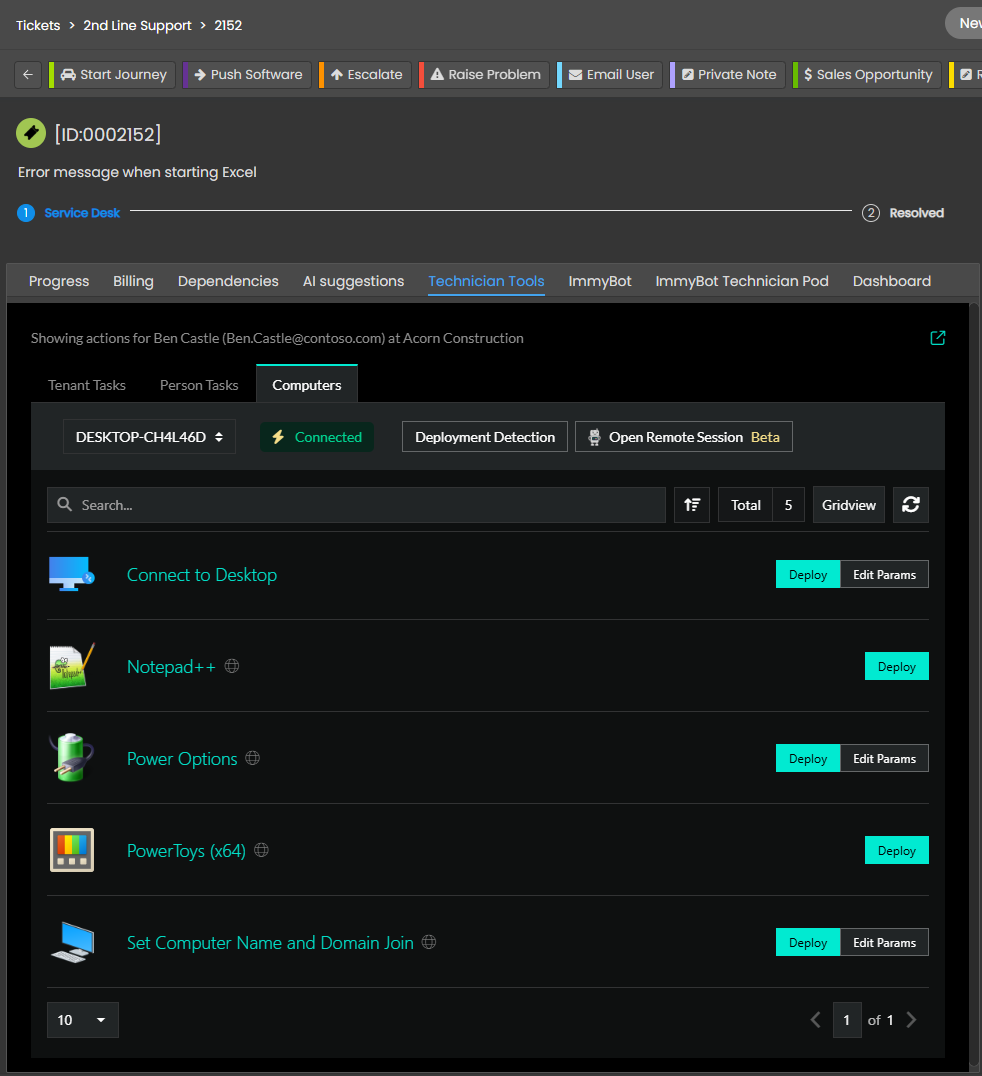Click the sort order icon
The width and height of the screenshot is (982, 1076).
[692, 505]
